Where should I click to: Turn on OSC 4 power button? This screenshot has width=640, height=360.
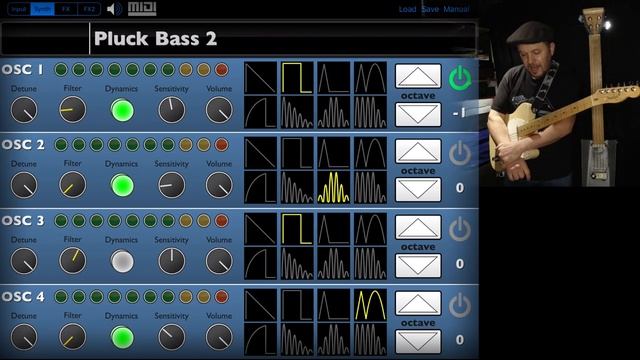460,305
